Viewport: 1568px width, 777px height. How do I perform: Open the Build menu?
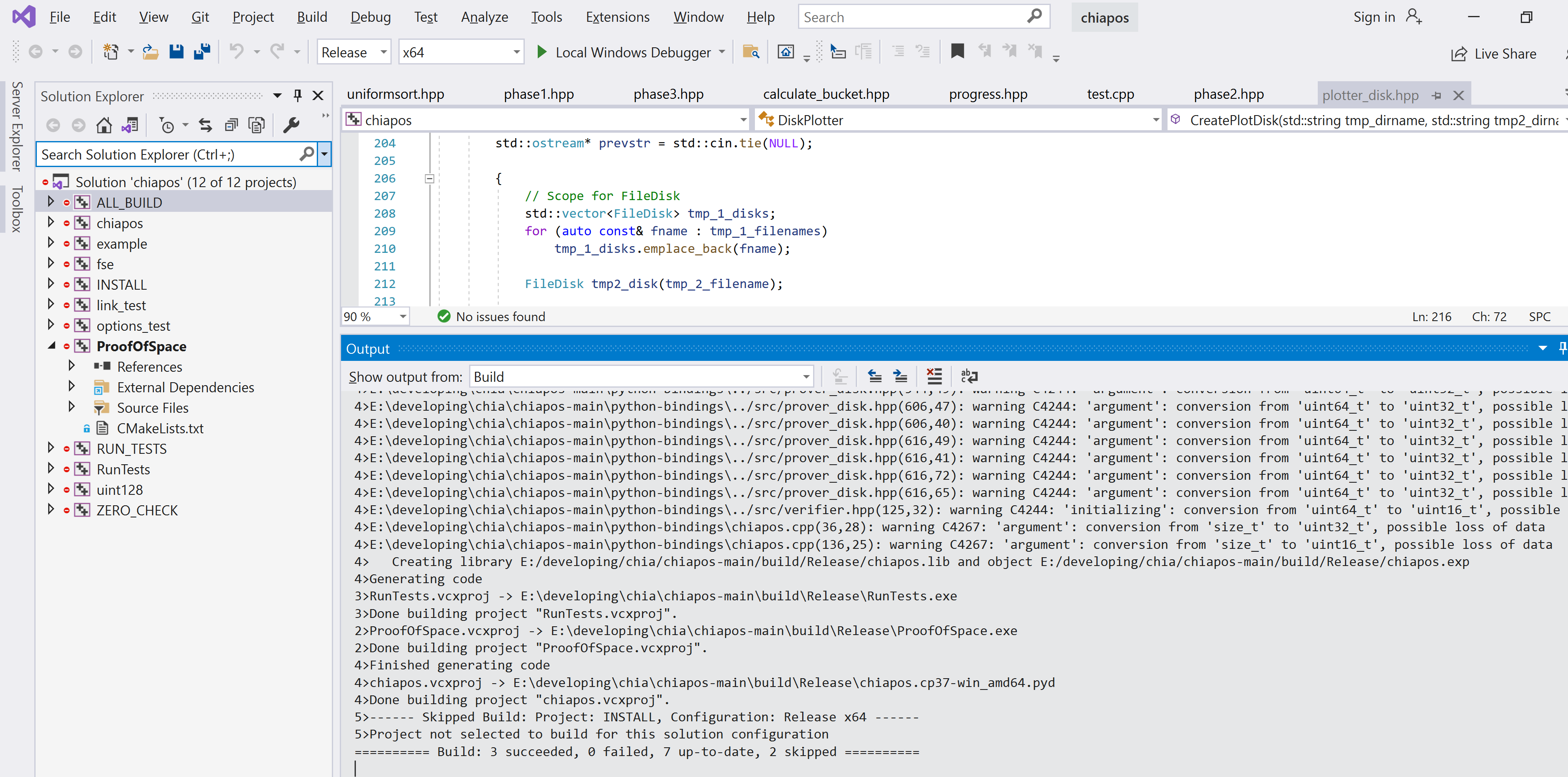tap(312, 17)
